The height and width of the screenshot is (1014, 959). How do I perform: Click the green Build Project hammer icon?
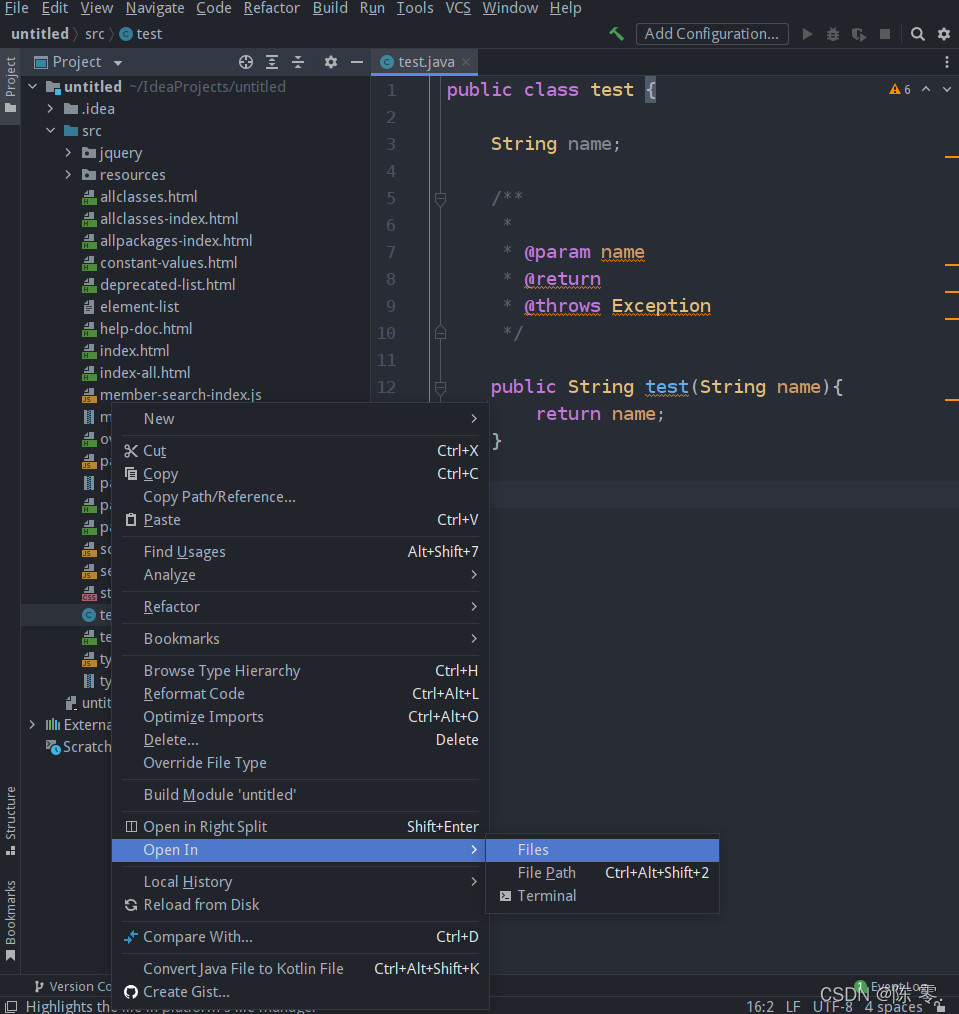616,34
